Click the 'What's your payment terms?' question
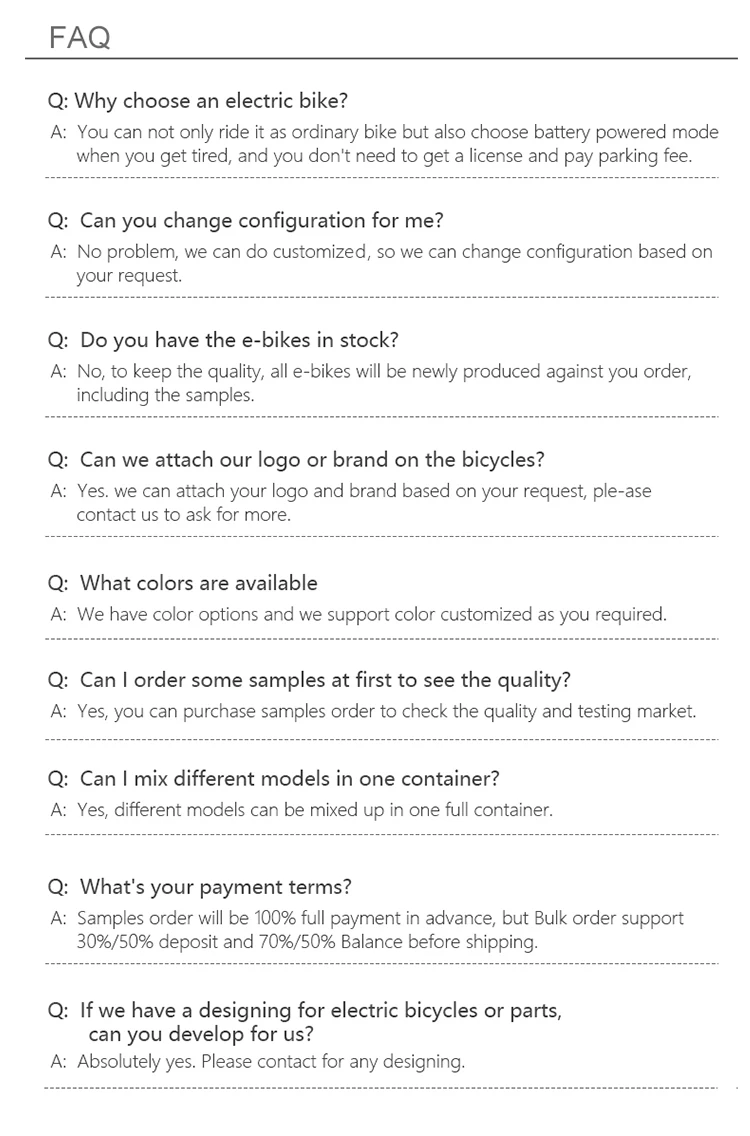This screenshot has height=1136, width=750. pyautogui.click(x=200, y=887)
